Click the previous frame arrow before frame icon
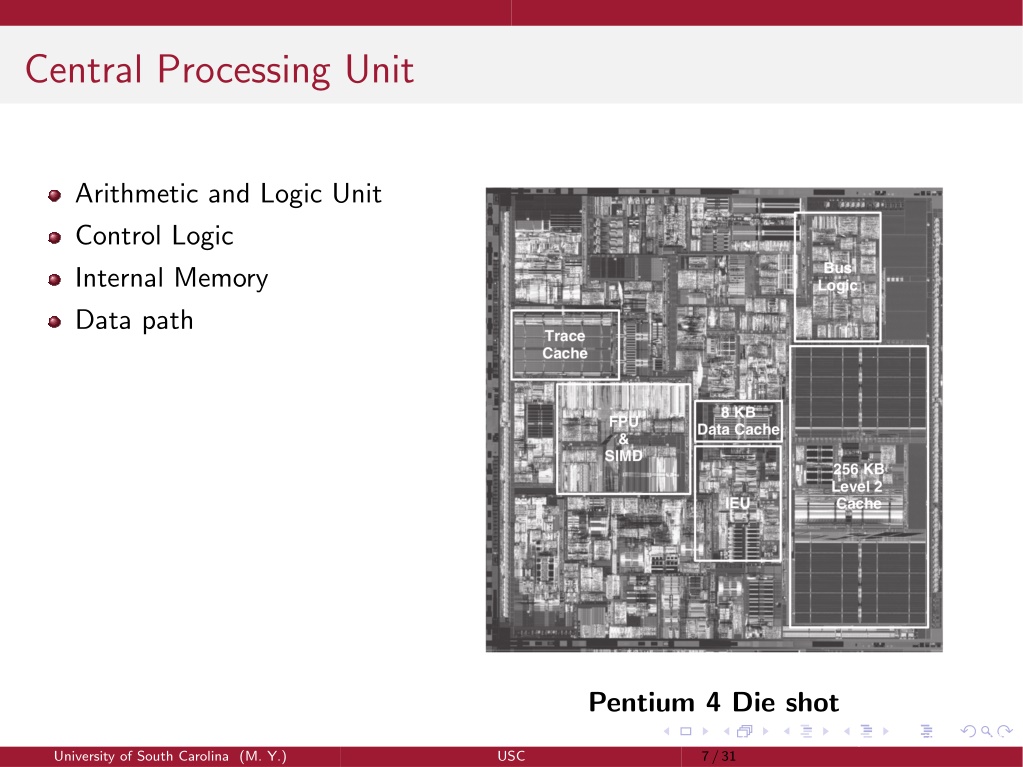1023x767 pixels. [x=727, y=731]
